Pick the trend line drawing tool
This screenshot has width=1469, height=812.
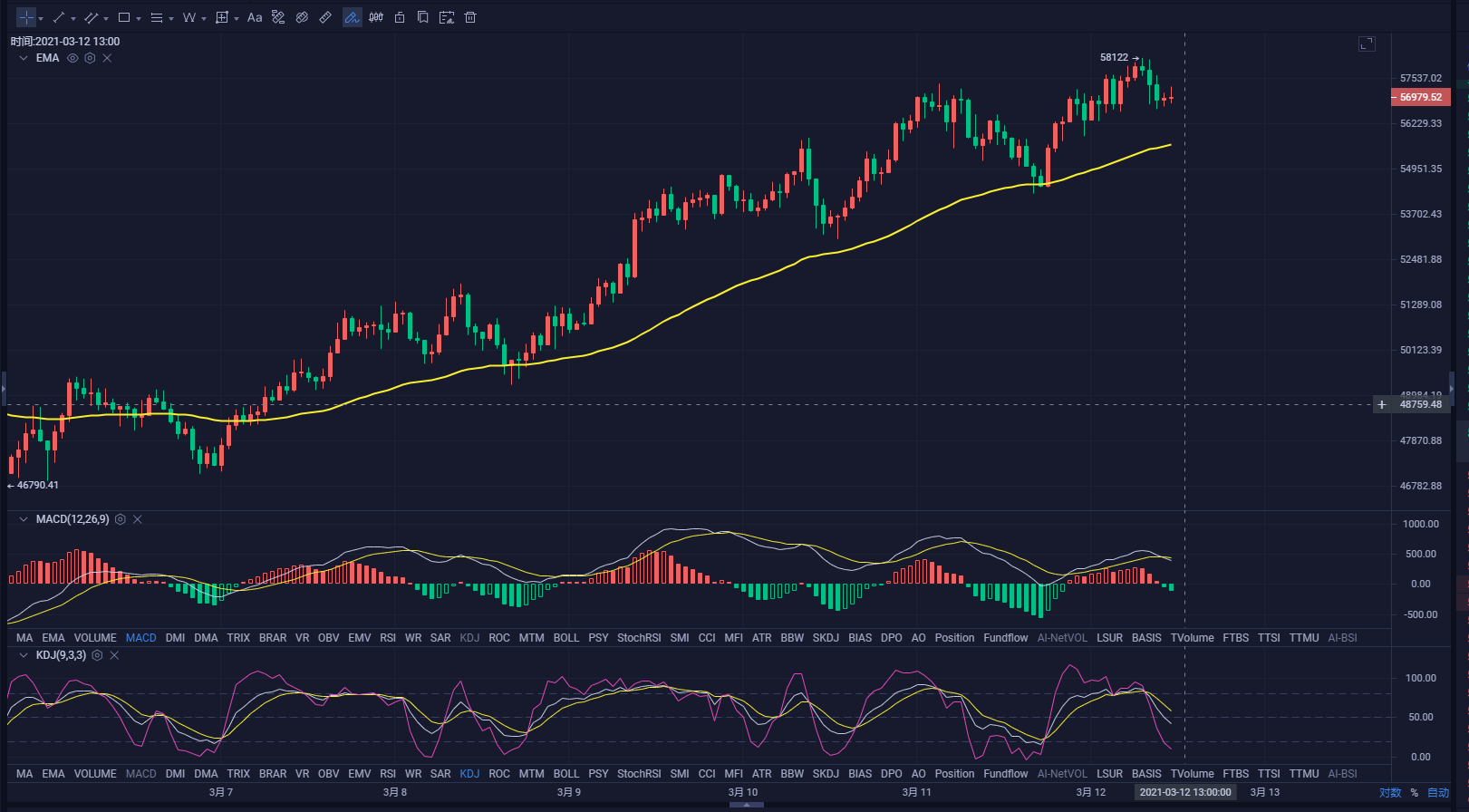59,17
